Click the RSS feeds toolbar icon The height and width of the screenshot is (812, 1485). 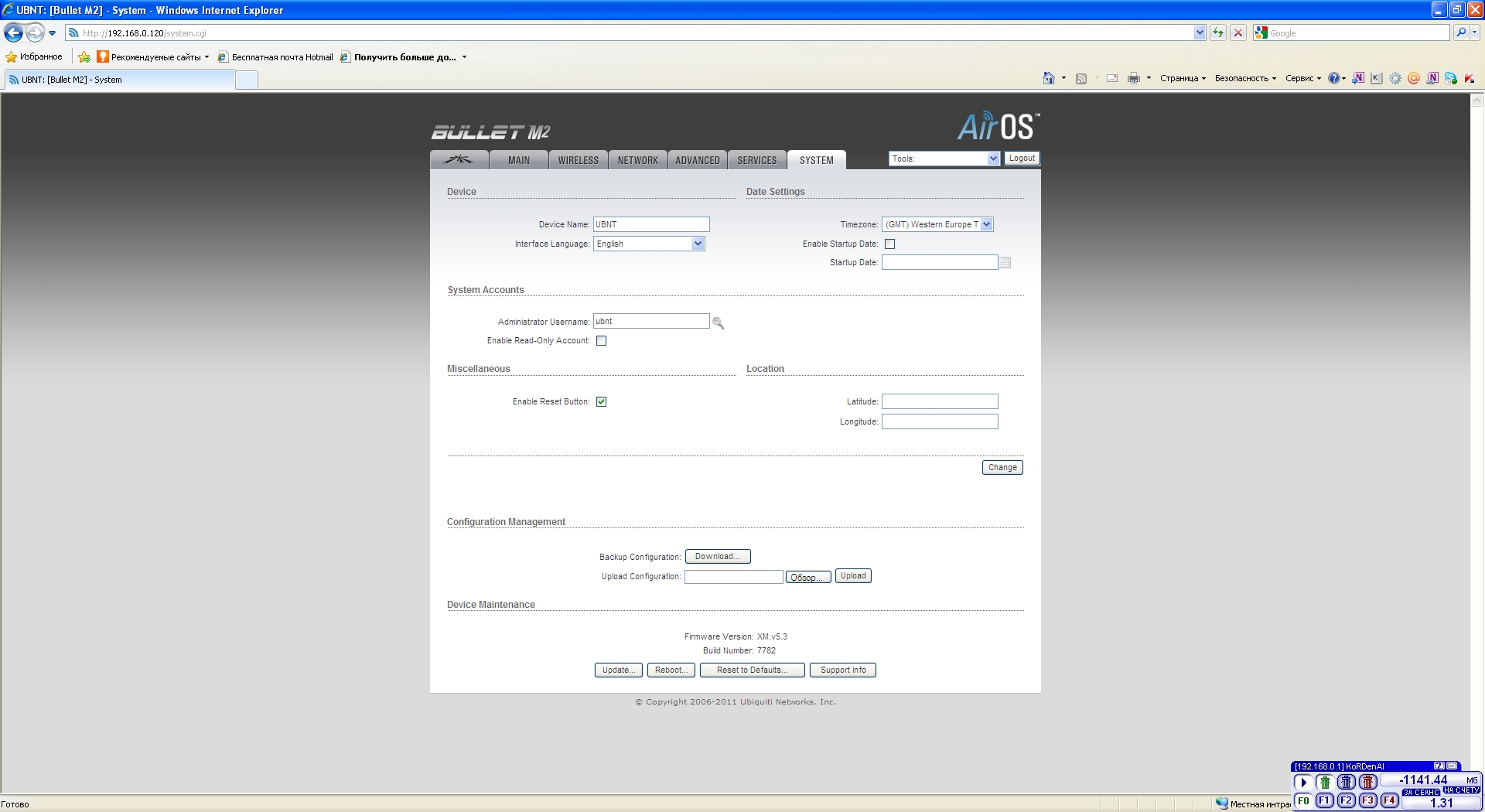(1081, 78)
